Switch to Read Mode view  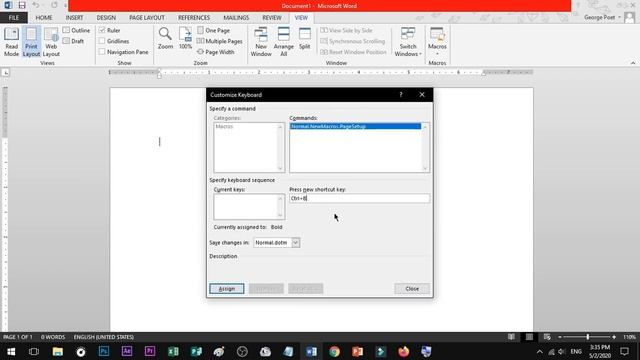point(11,42)
